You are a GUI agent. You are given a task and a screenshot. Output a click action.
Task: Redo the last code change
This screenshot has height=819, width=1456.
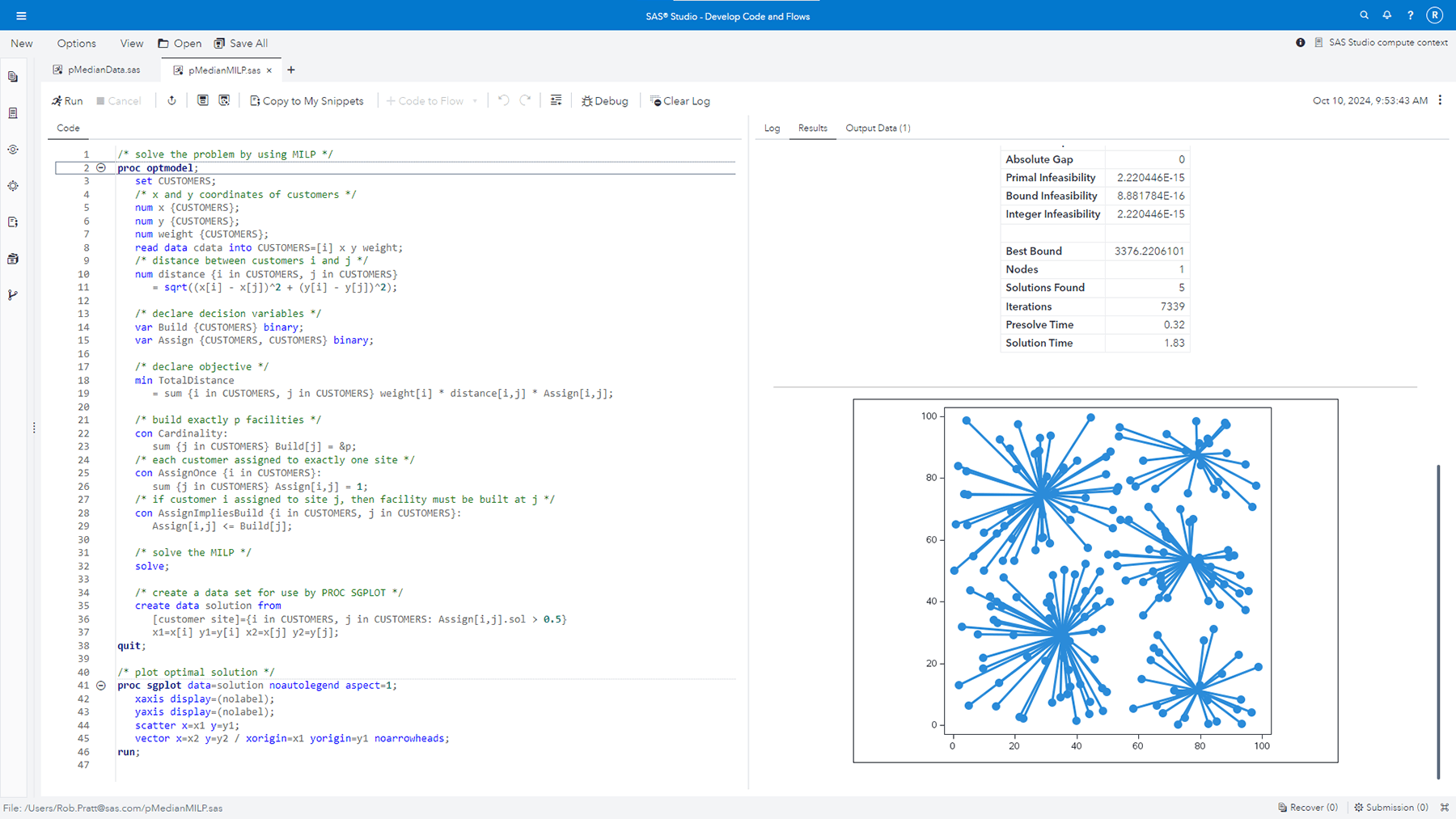point(526,100)
